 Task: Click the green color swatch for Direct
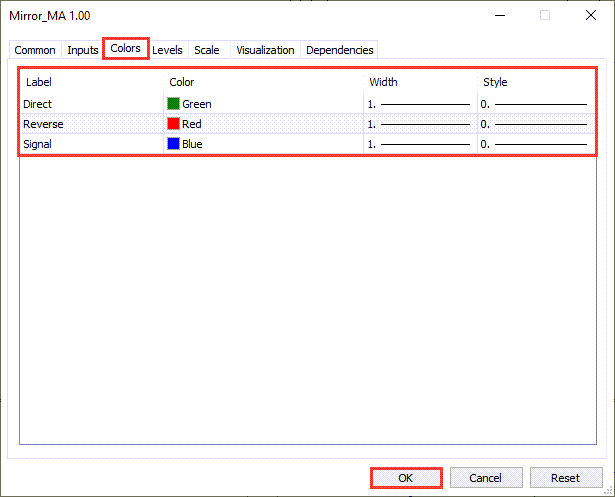point(173,103)
